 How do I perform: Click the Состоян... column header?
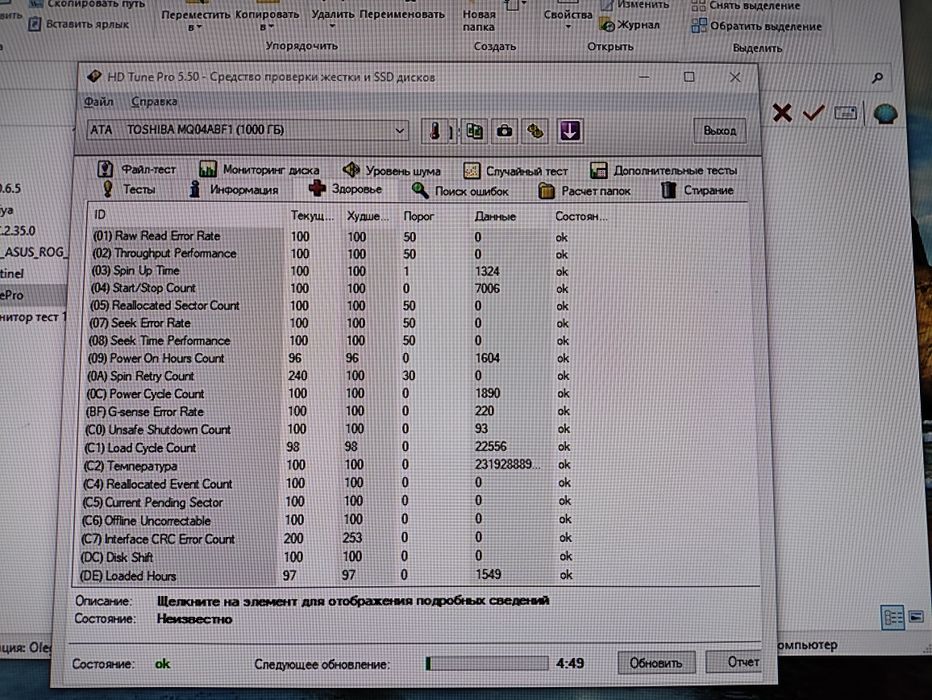pyautogui.click(x=581, y=216)
